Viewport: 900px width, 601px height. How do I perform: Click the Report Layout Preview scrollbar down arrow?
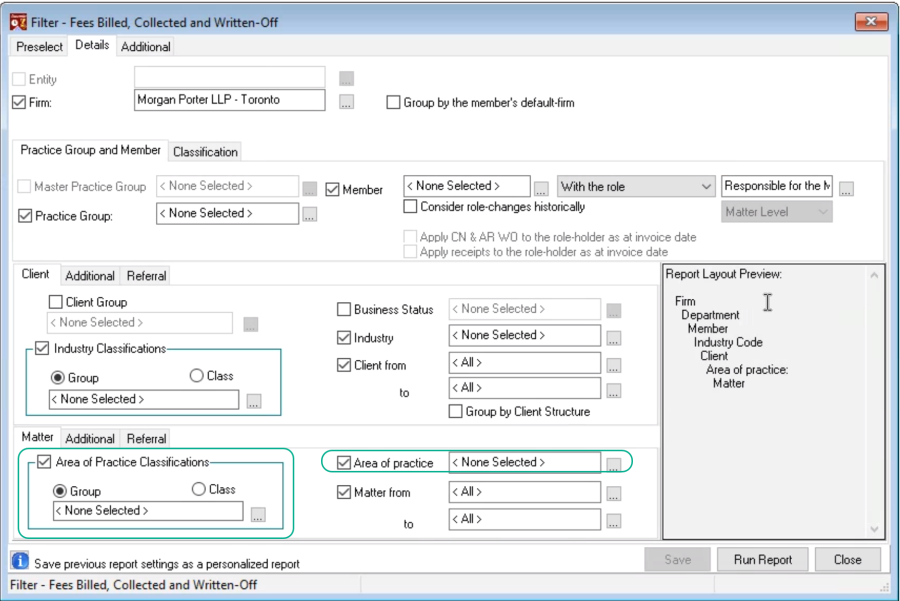click(x=874, y=529)
